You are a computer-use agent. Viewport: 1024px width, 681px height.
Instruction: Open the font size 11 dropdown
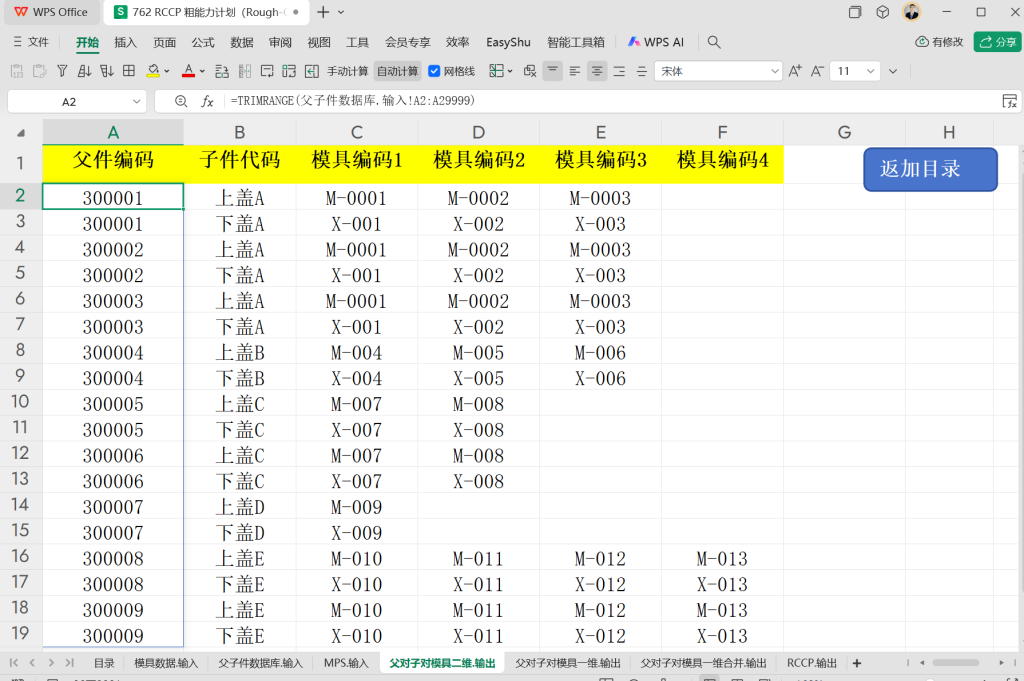[x=871, y=71]
